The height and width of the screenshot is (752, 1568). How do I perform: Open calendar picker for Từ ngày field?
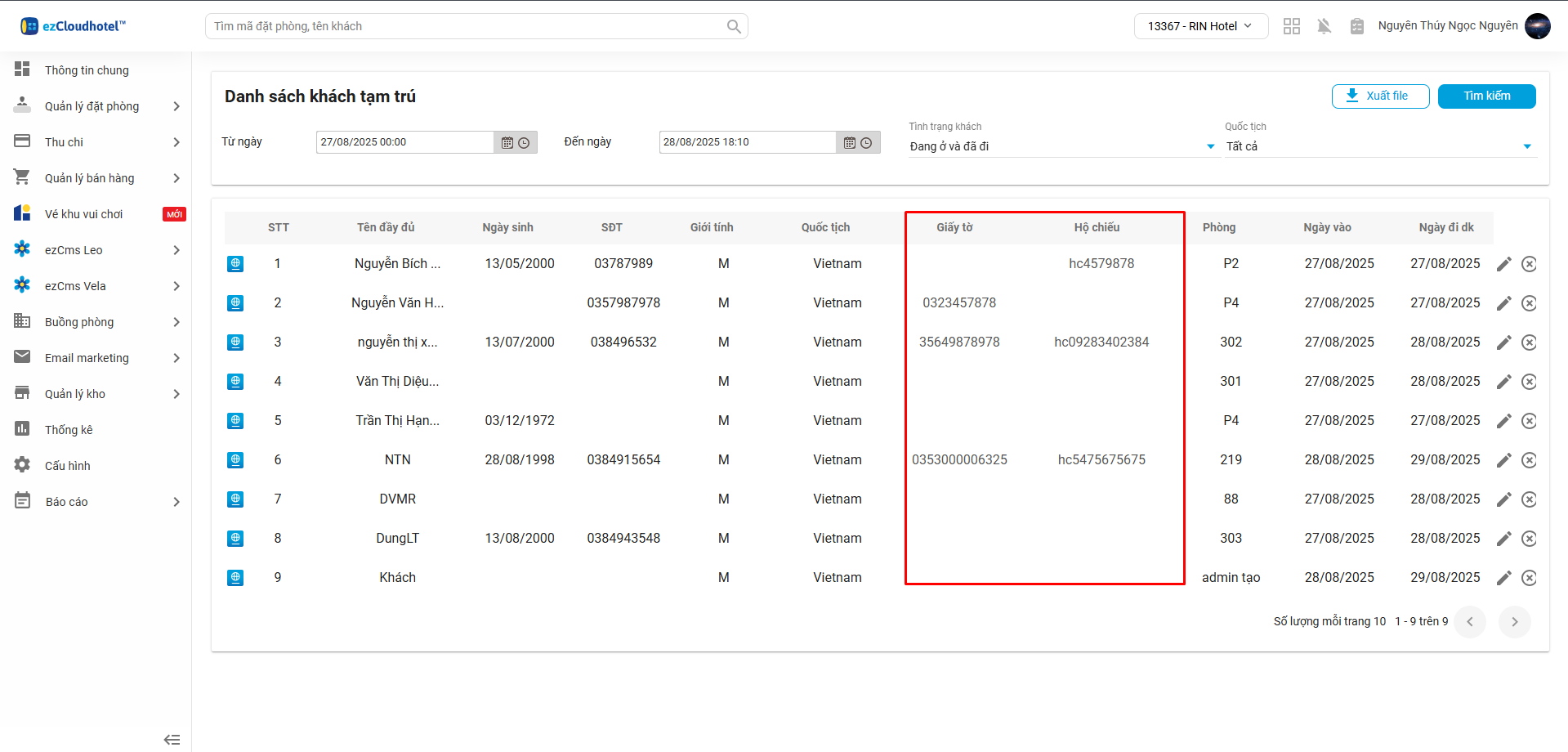[x=507, y=143]
